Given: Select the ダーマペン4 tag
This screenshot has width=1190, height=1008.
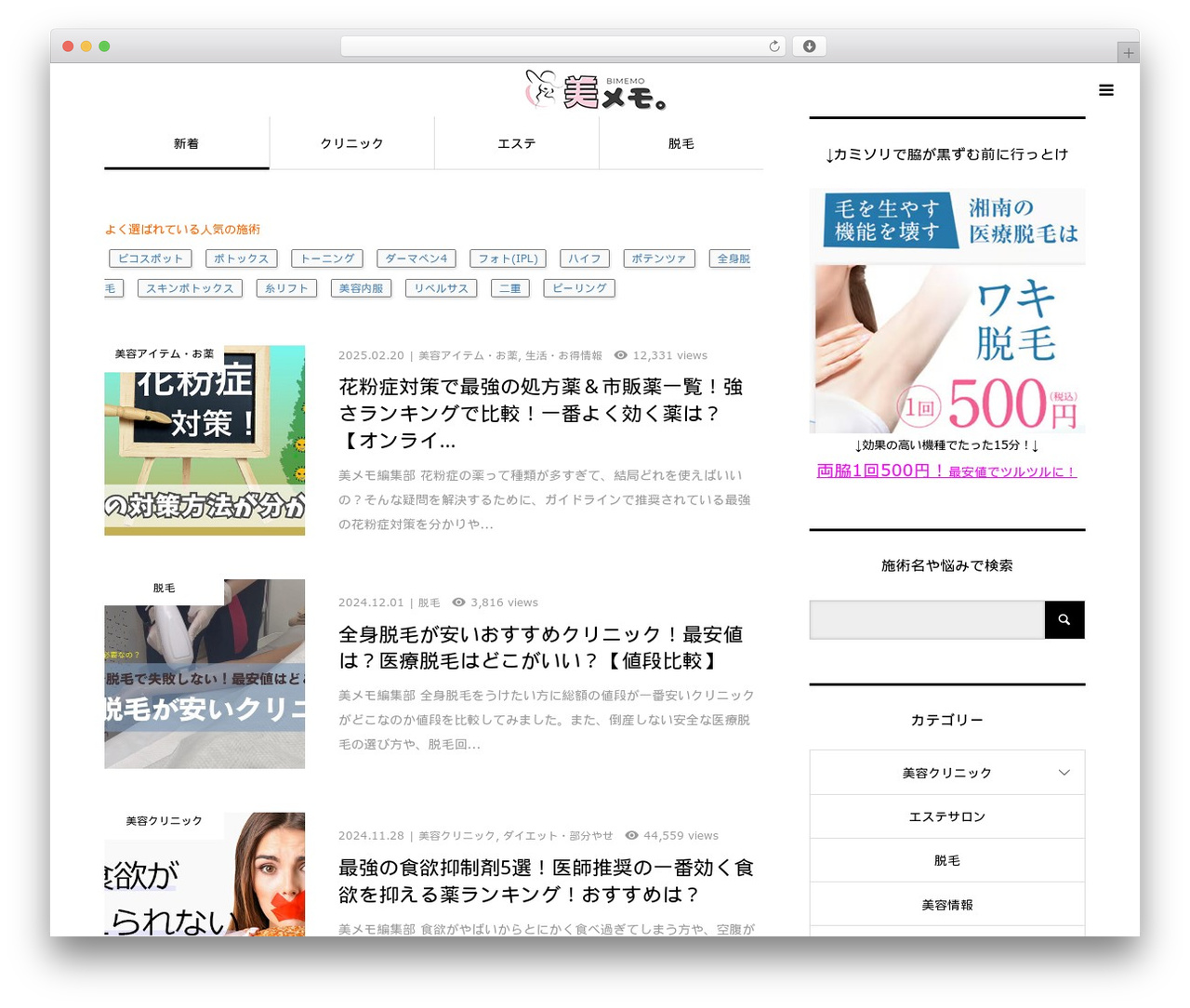Looking at the screenshot, I should pos(416,259).
